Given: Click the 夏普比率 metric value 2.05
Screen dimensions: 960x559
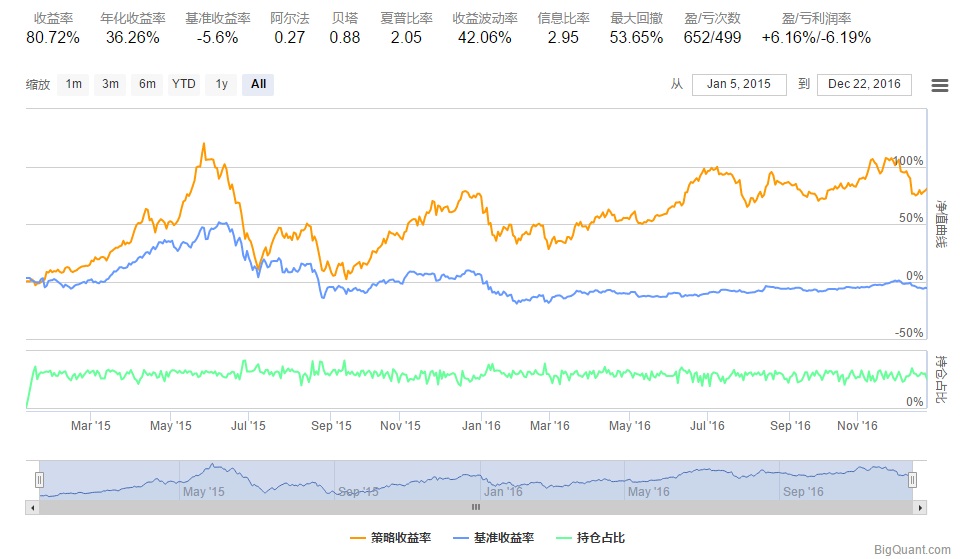Looking at the screenshot, I should pyautogui.click(x=406, y=38).
